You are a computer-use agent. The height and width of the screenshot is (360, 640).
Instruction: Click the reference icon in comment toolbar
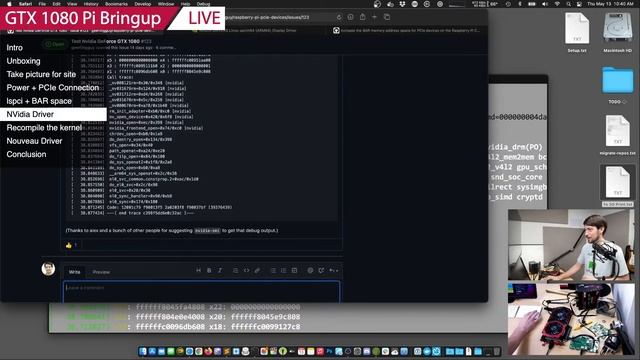tap(321, 270)
